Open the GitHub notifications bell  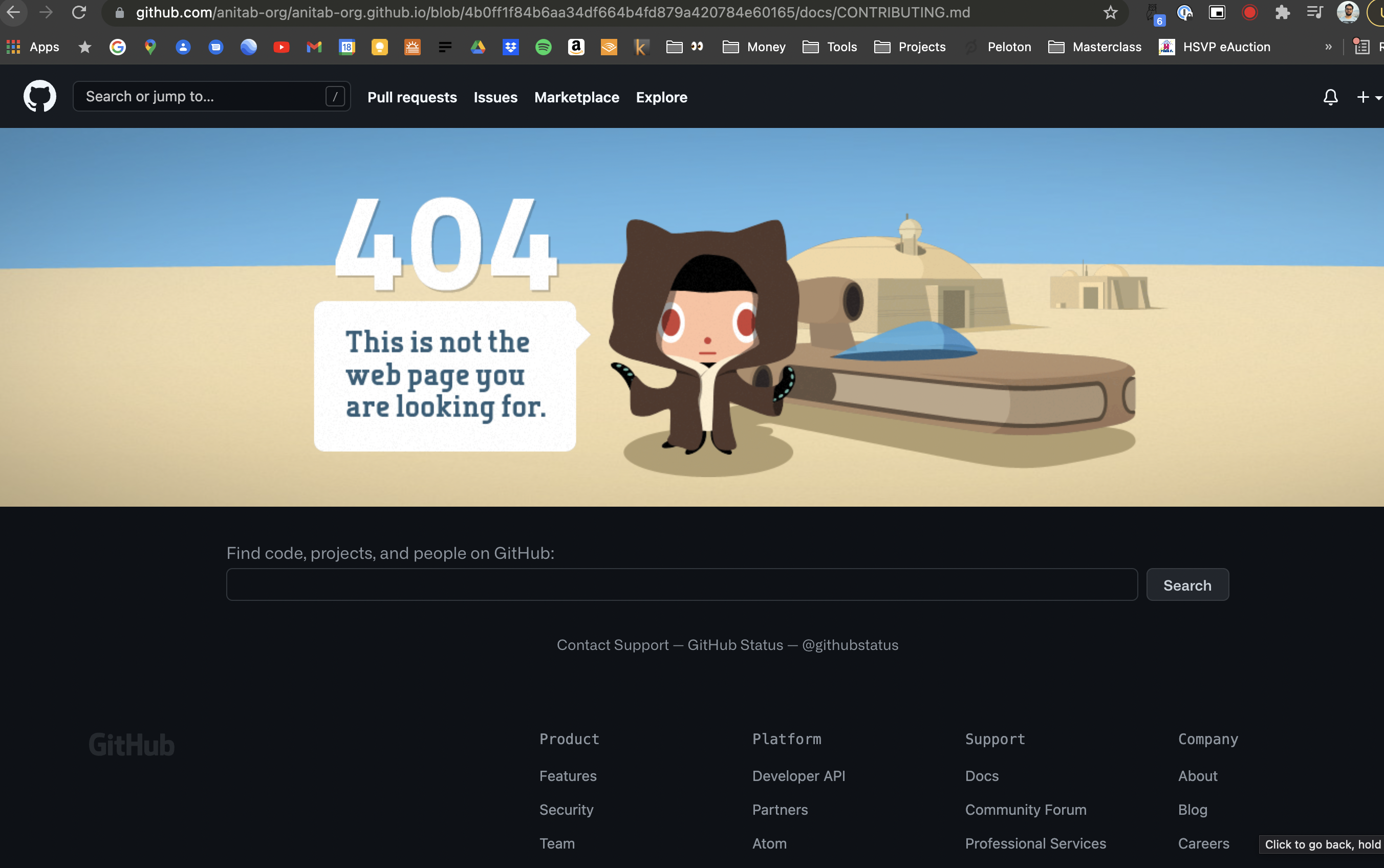pyautogui.click(x=1331, y=97)
